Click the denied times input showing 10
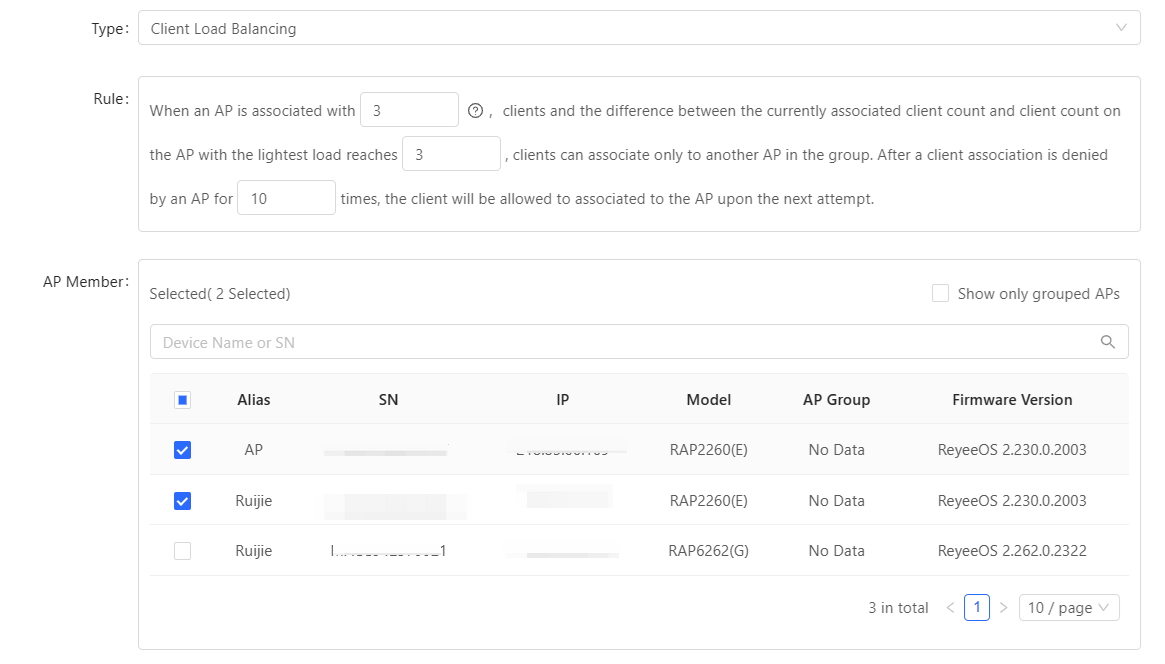 tap(286, 199)
